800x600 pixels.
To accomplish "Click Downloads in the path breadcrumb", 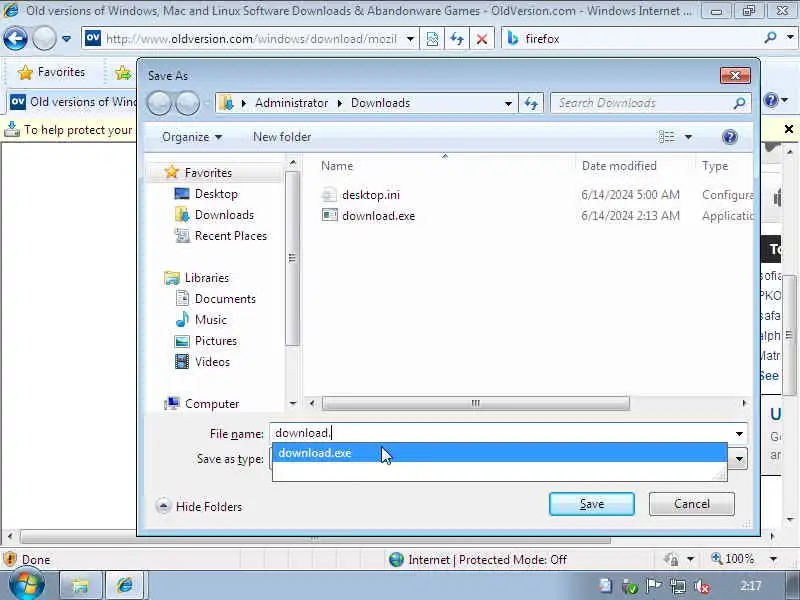I will (380, 103).
